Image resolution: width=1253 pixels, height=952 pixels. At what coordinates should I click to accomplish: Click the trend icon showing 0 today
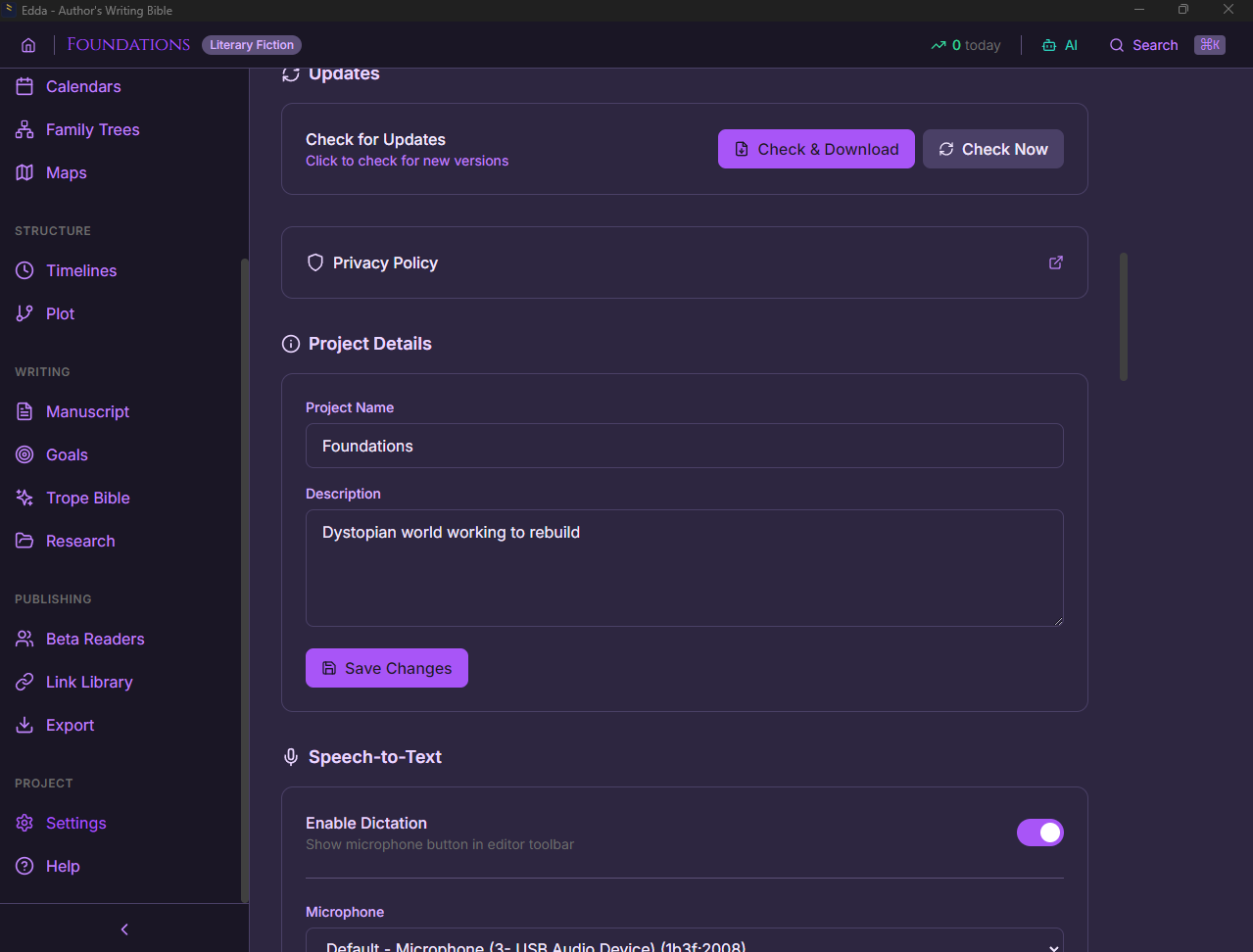pos(937,44)
